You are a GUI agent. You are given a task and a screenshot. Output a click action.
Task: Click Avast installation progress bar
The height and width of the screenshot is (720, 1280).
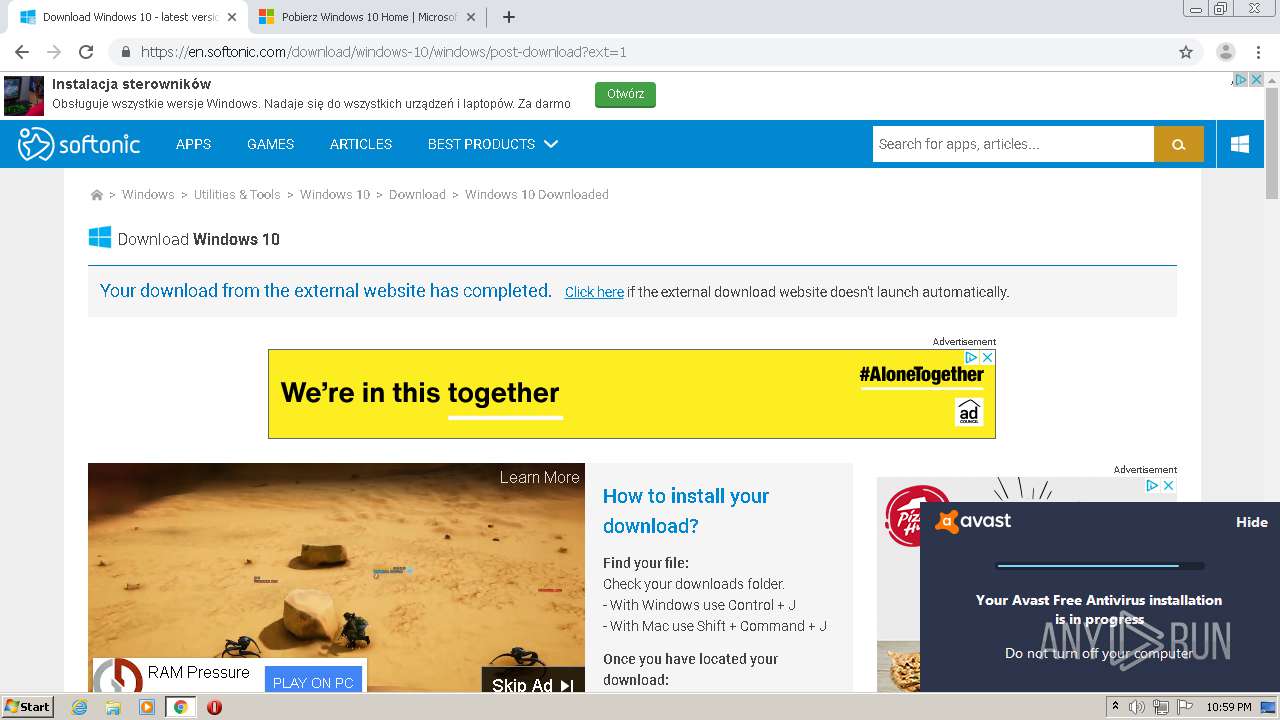pos(1100,566)
